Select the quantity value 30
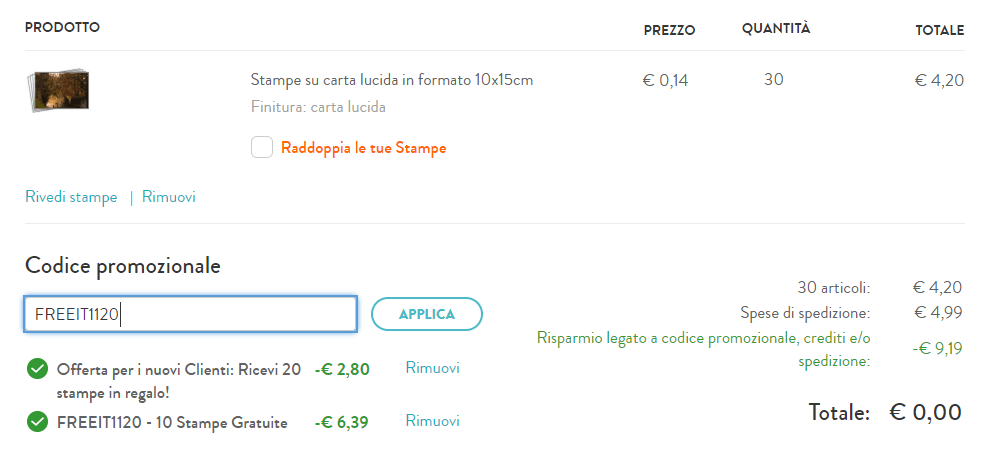This screenshot has width=998, height=453. (x=773, y=80)
